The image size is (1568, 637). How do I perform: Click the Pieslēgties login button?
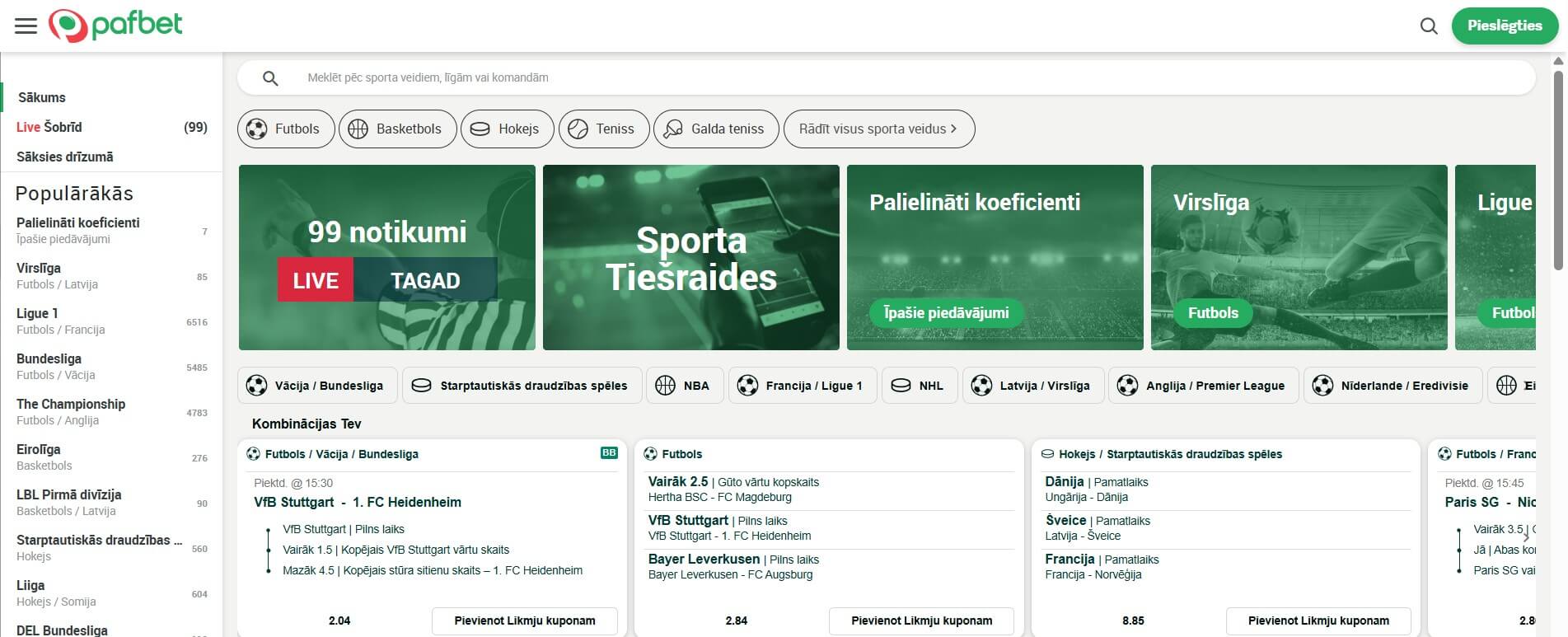[1505, 26]
